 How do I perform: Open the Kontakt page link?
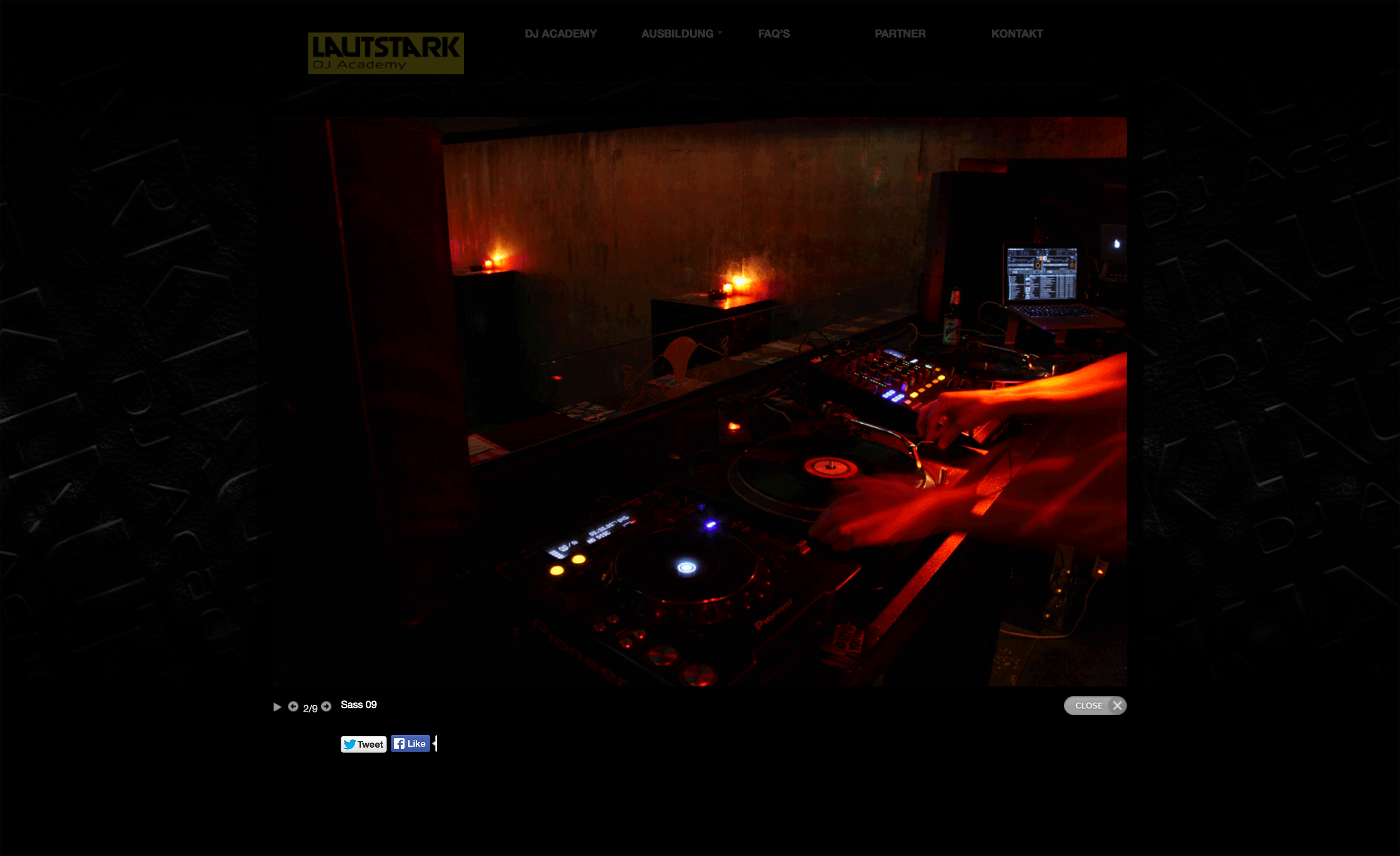tap(1017, 33)
